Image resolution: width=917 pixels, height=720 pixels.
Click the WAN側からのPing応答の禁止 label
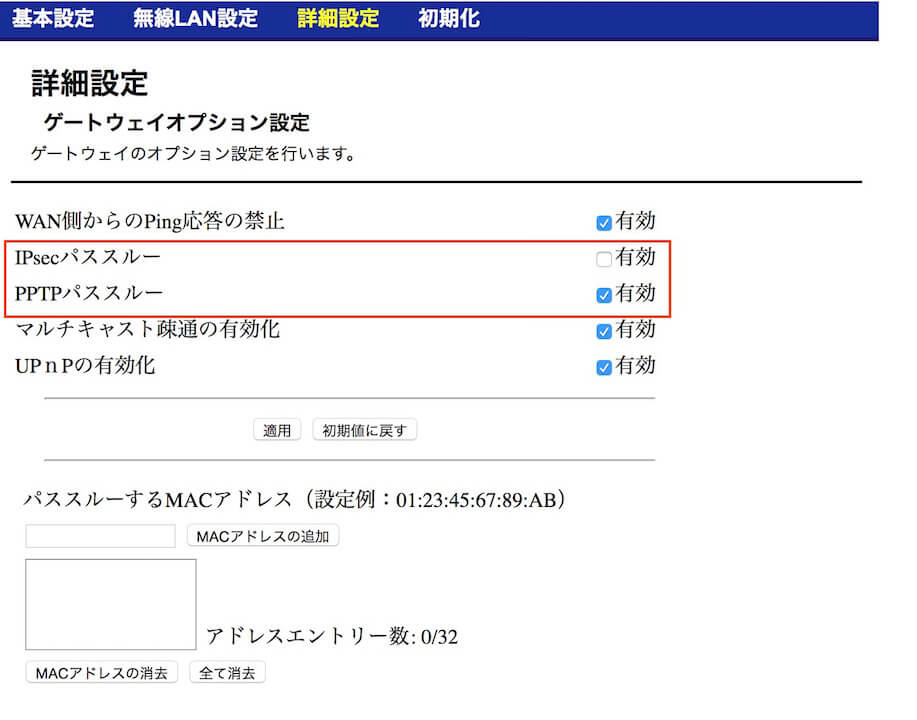[150, 221]
